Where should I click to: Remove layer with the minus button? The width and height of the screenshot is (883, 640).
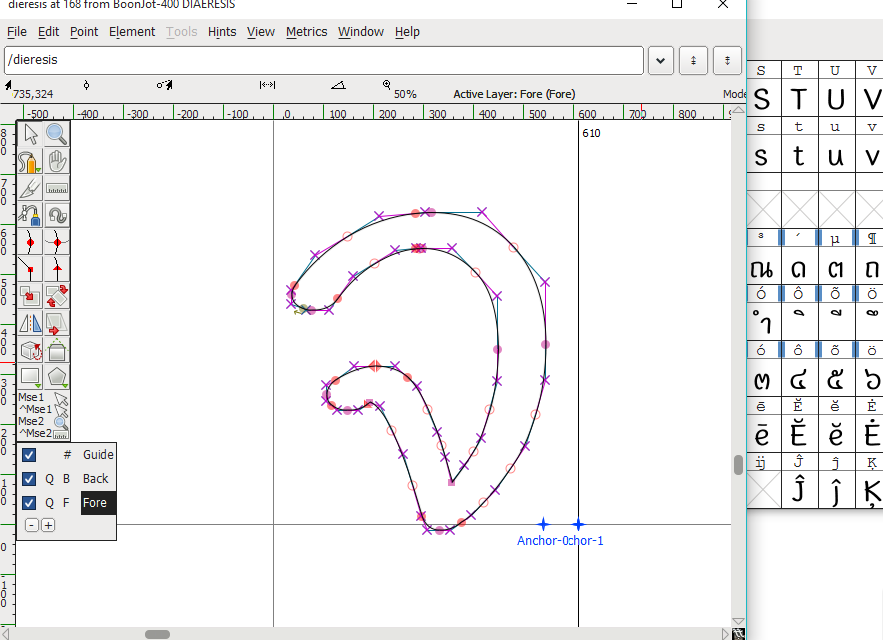(32, 526)
